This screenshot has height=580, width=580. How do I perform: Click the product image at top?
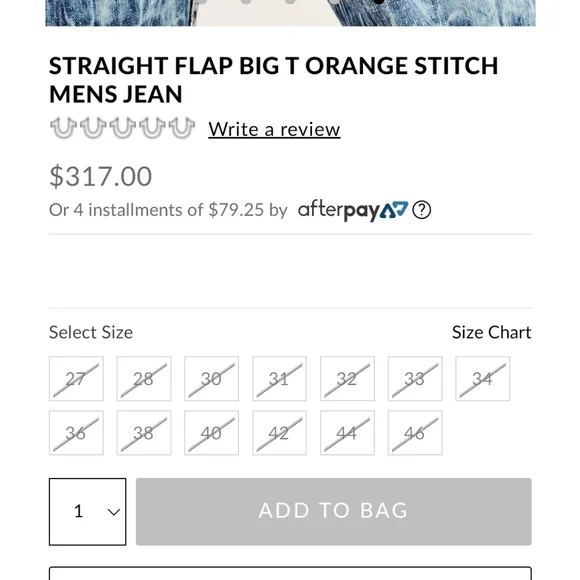click(290, 13)
